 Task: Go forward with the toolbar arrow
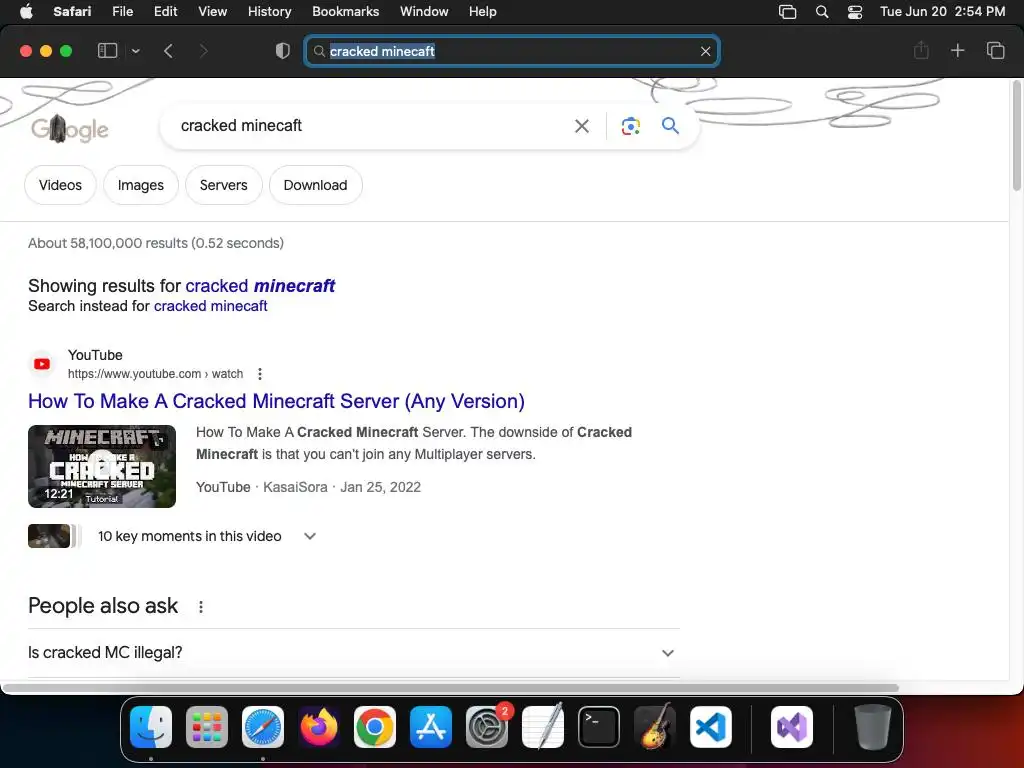tap(203, 51)
